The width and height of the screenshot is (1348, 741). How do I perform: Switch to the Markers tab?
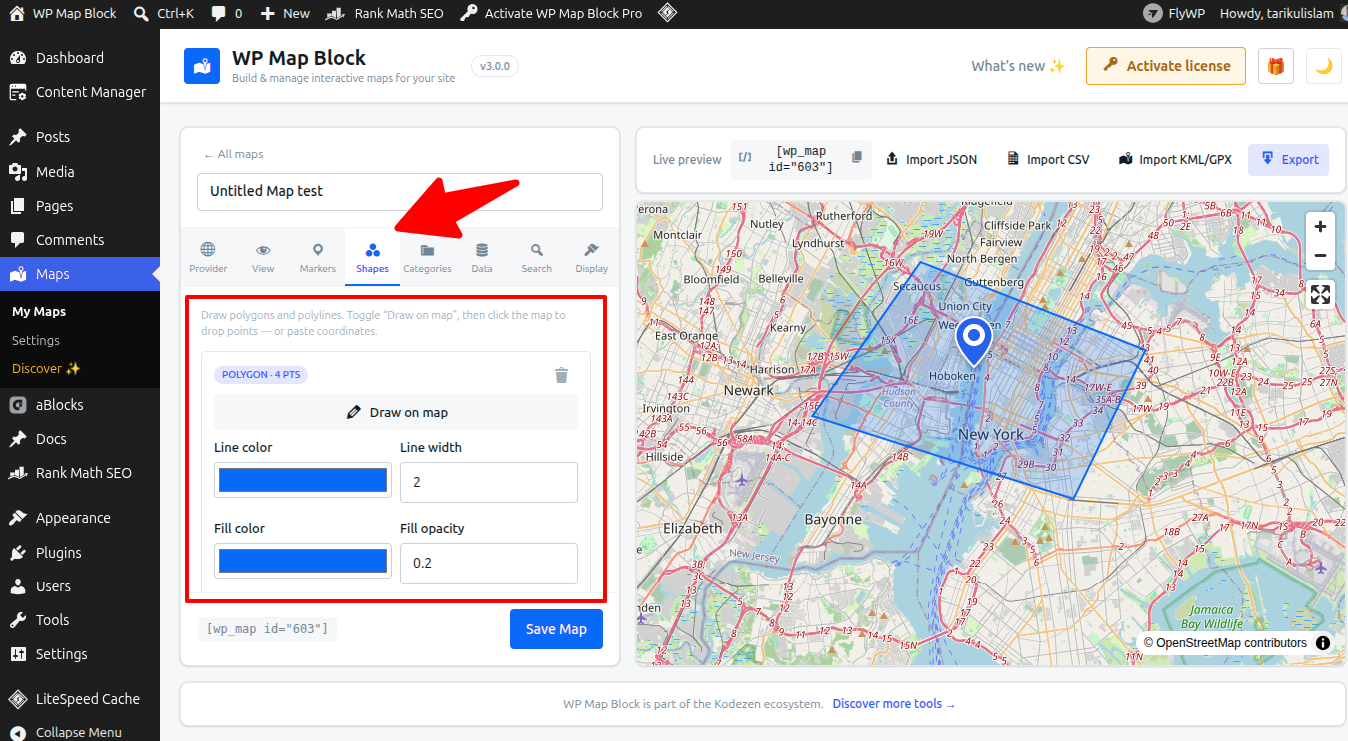click(318, 257)
